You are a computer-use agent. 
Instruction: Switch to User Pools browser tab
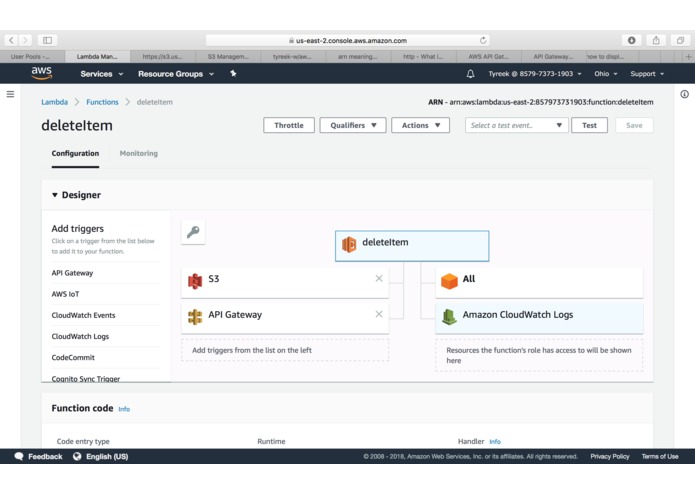point(32,57)
